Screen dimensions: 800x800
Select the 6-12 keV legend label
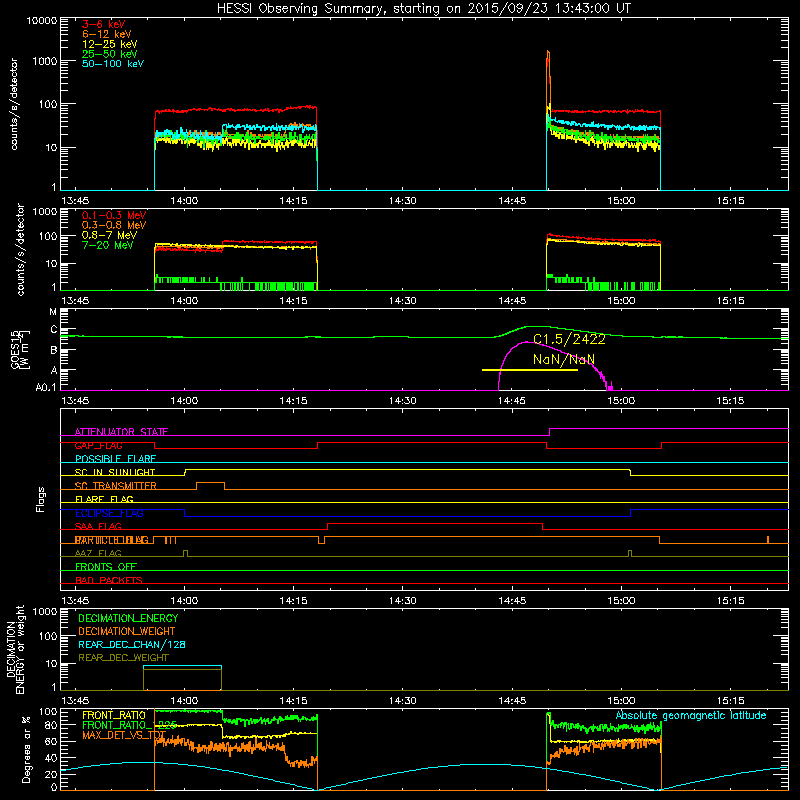[107, 34]
